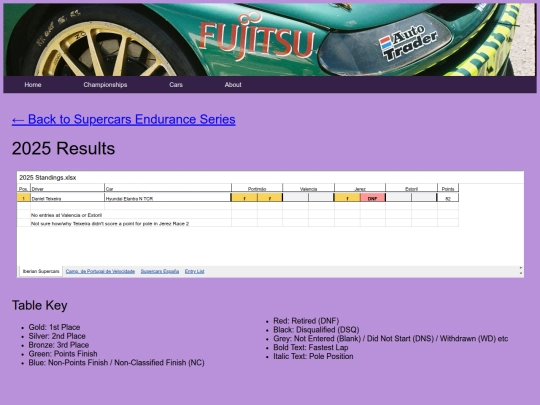Click the points total cell for Teixeira

[x=448, y=198]
